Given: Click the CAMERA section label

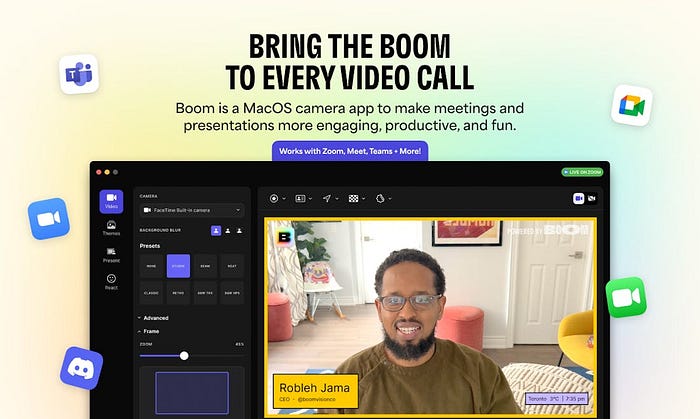Looking at the screenshot, I should click(148, 196).
